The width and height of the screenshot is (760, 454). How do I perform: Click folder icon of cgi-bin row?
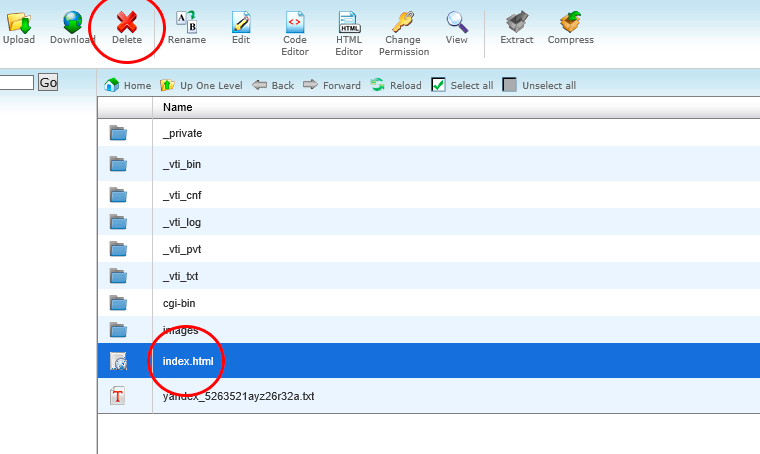click(x=118, y=303)
